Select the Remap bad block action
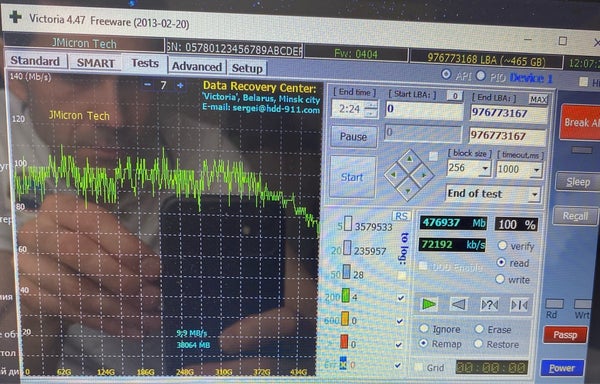This screenshot has width=600, height=384. [x=423, y=343]
